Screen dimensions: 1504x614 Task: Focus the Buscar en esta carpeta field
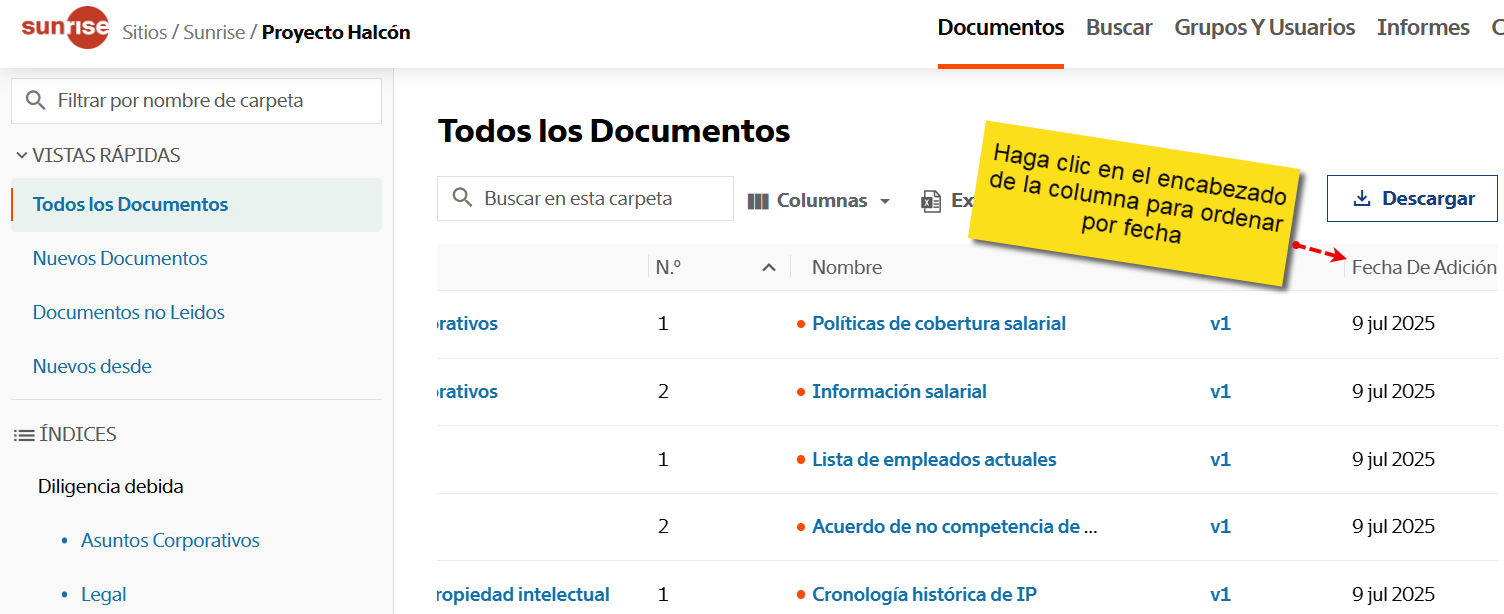(585, 198)
